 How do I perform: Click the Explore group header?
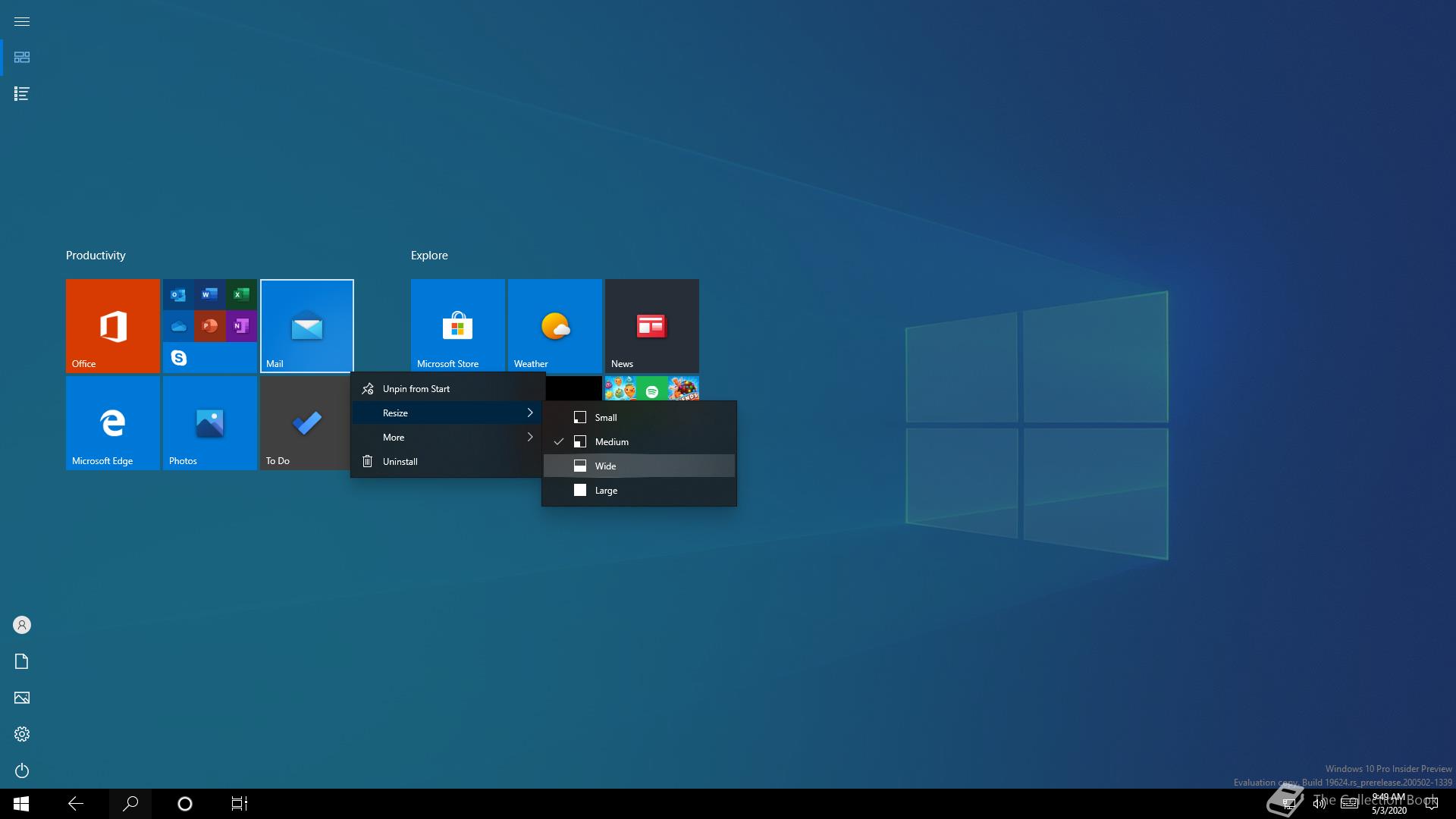[x=429, y=256]
